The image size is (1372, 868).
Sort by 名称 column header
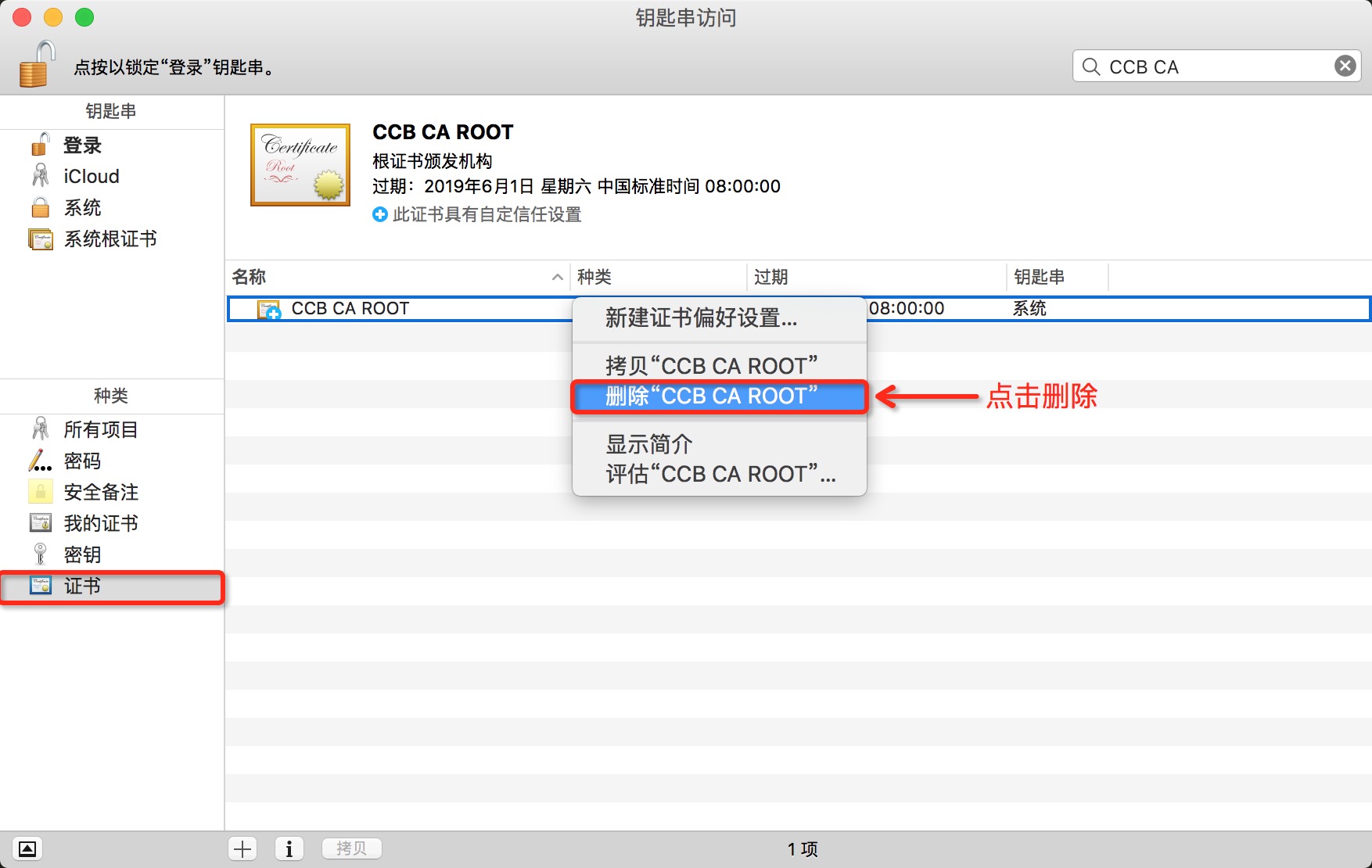coord(397,277)
